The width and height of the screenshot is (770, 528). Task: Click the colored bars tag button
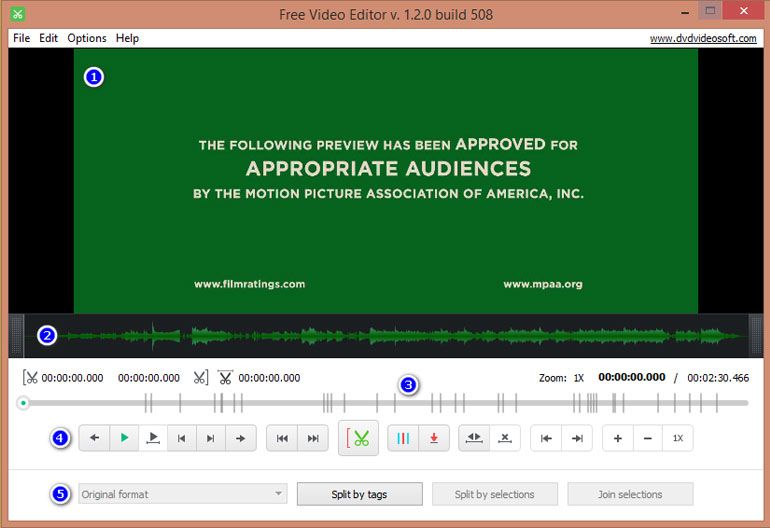(403, 438)
